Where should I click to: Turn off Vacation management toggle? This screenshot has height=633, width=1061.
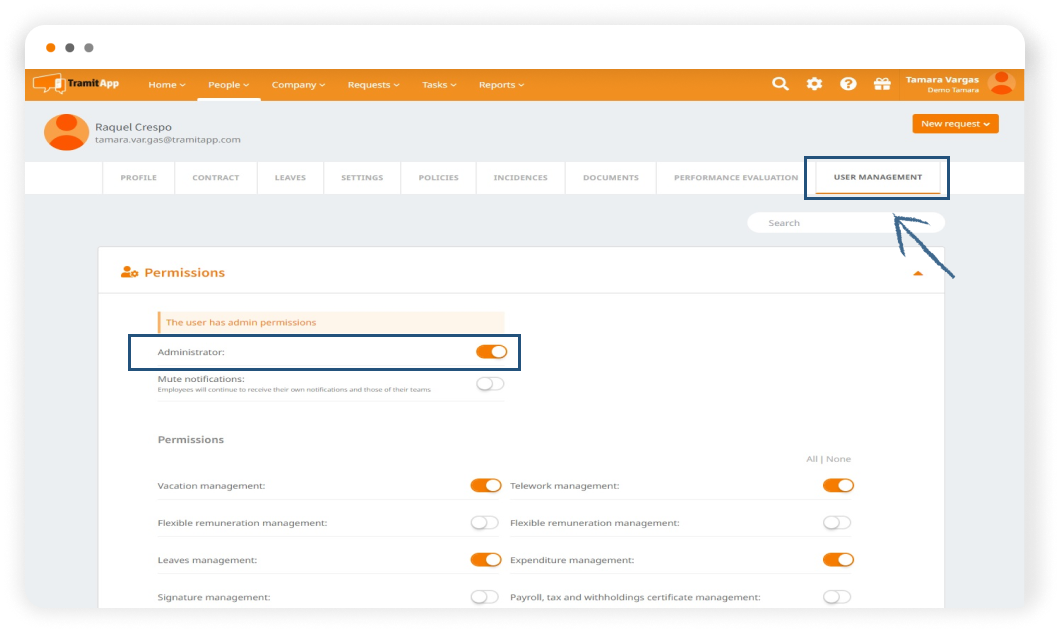pos(486,485)
